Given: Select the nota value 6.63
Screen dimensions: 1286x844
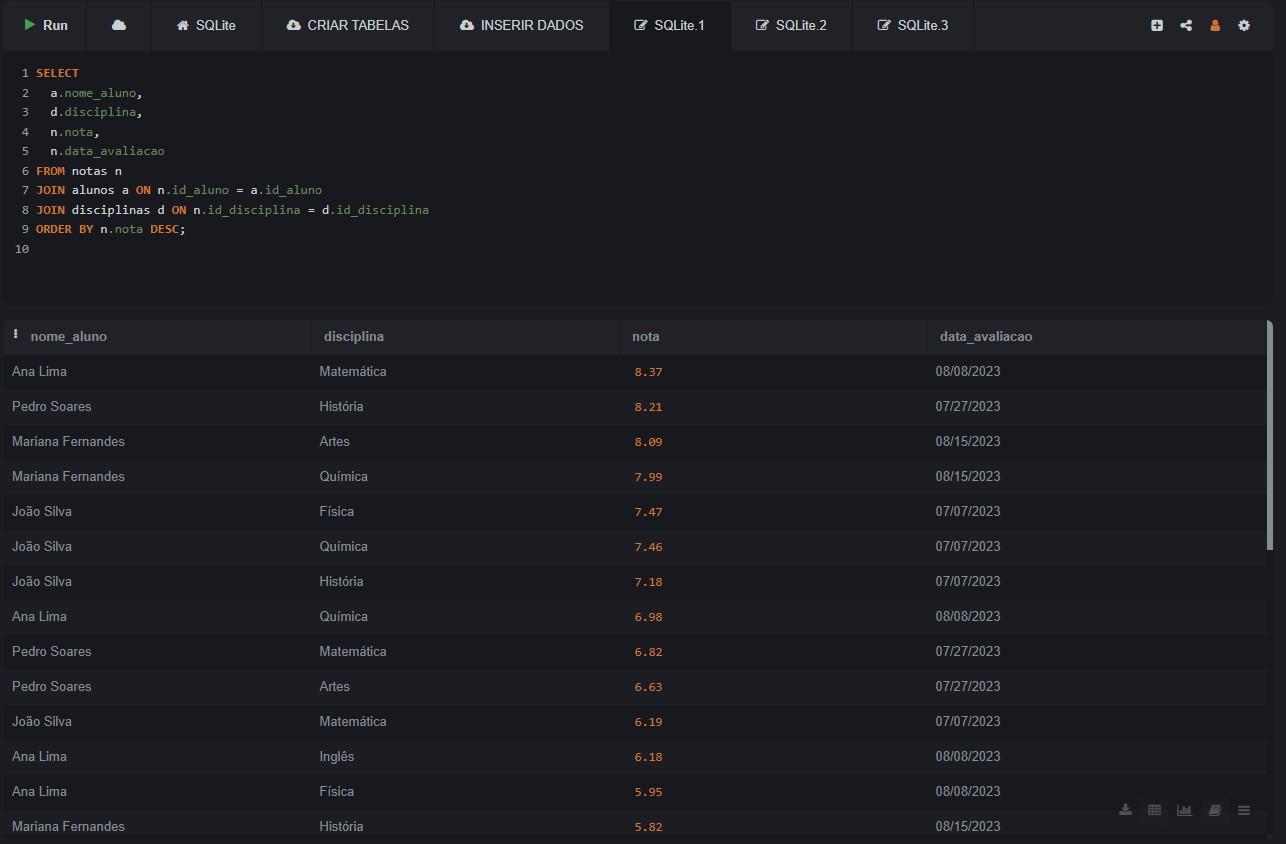Looking at the screenshot, I should point(648,687).
